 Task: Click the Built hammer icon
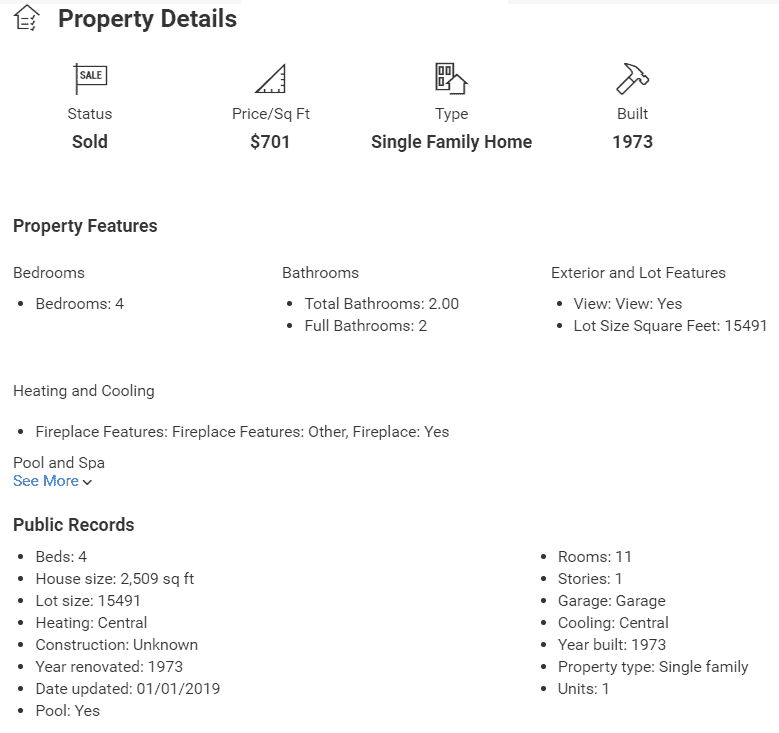point(632,77)
